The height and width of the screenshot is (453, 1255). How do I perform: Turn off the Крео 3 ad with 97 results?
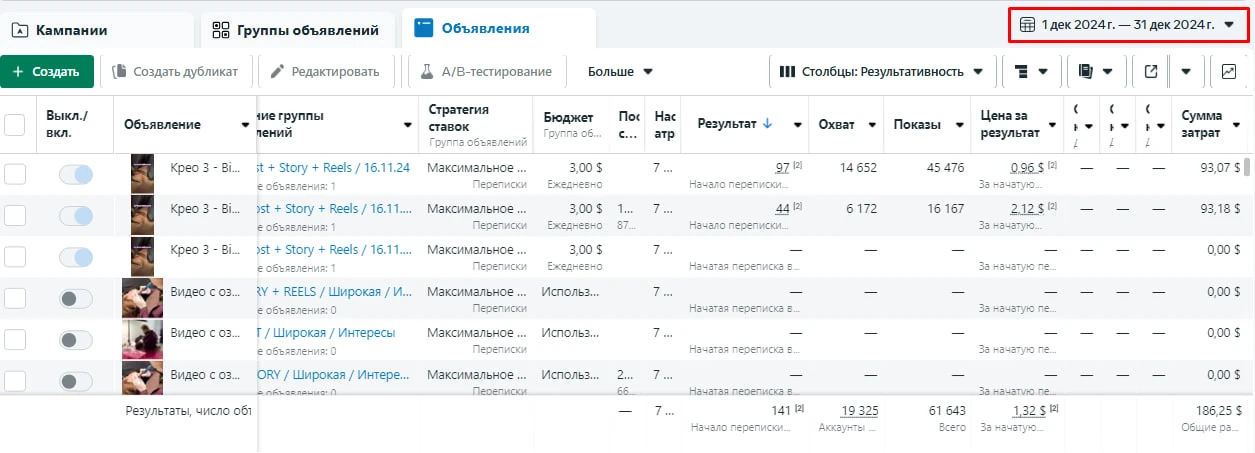point(76,174)
